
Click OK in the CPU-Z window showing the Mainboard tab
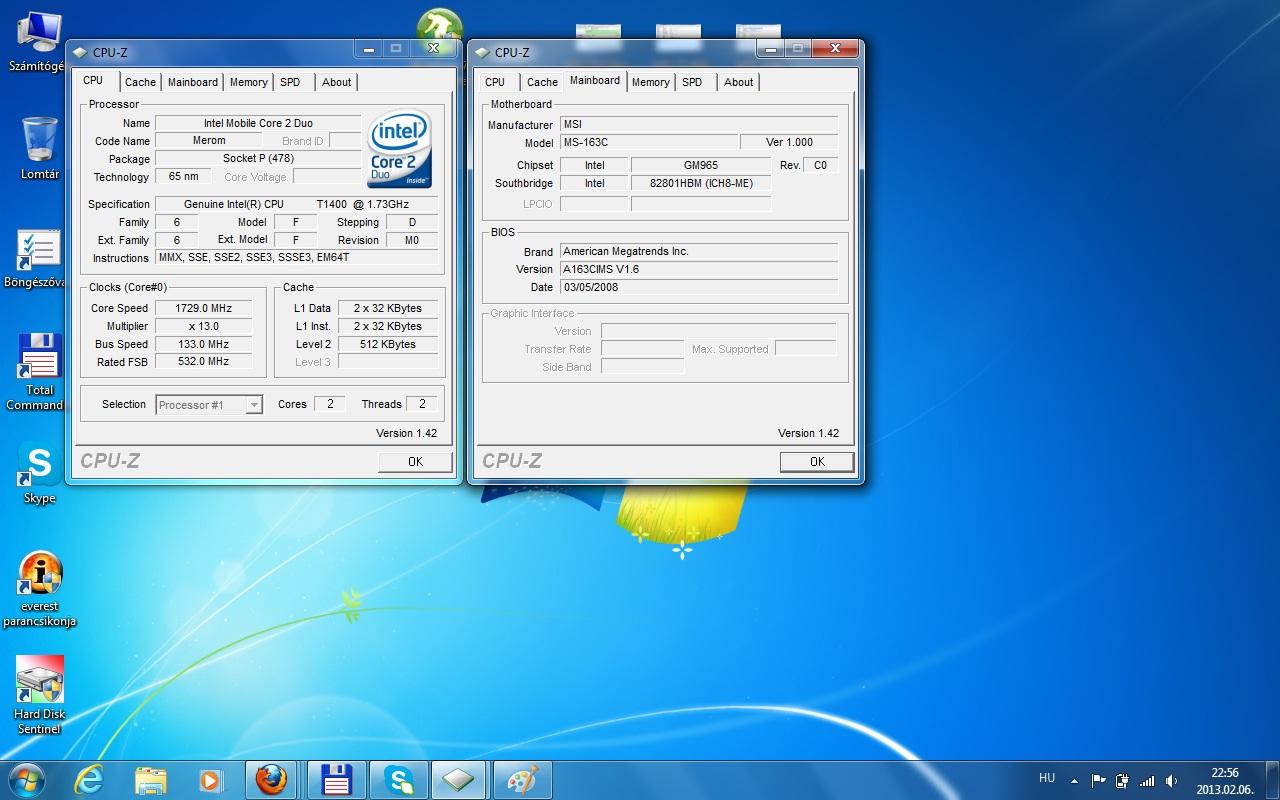point(817,462)
